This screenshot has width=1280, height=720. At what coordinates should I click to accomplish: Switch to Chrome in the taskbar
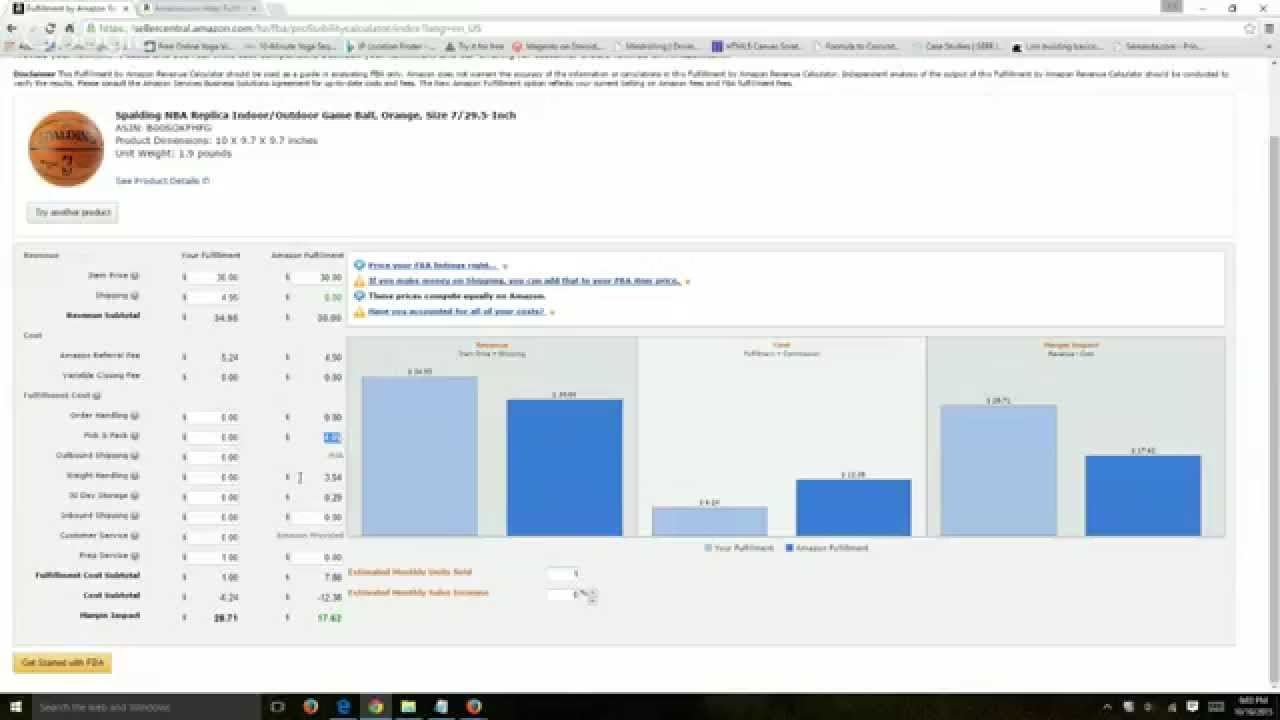click(375, 706)
